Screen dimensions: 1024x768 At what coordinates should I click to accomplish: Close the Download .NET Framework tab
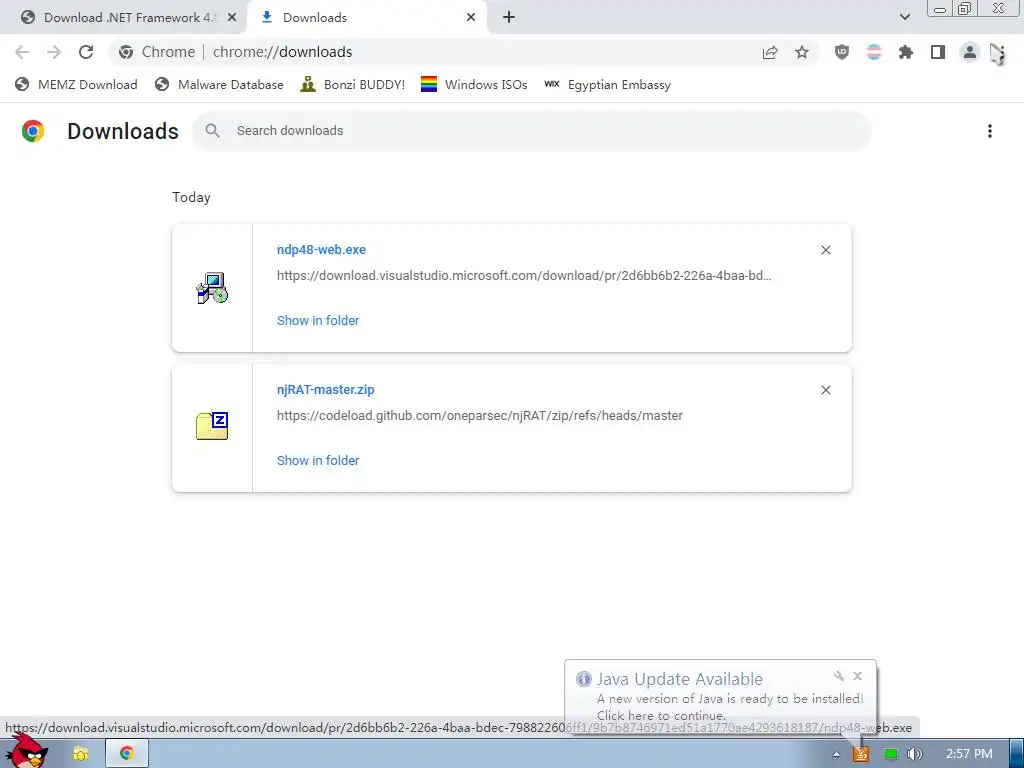[x=232, y=18]
